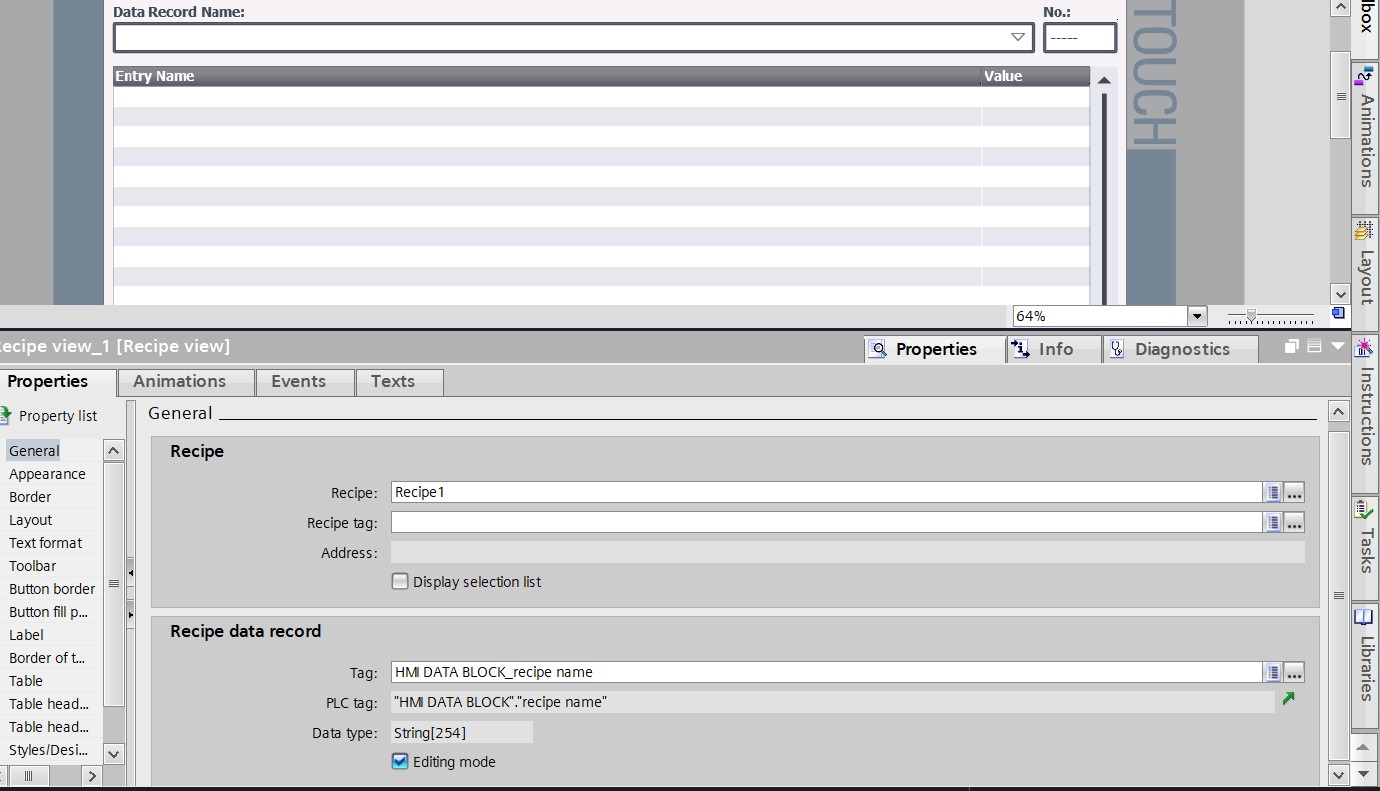1380x791 pixels.
Task: Click the property list scroll-down arrow
Action: pyautogui.click(x=114, y=753)
